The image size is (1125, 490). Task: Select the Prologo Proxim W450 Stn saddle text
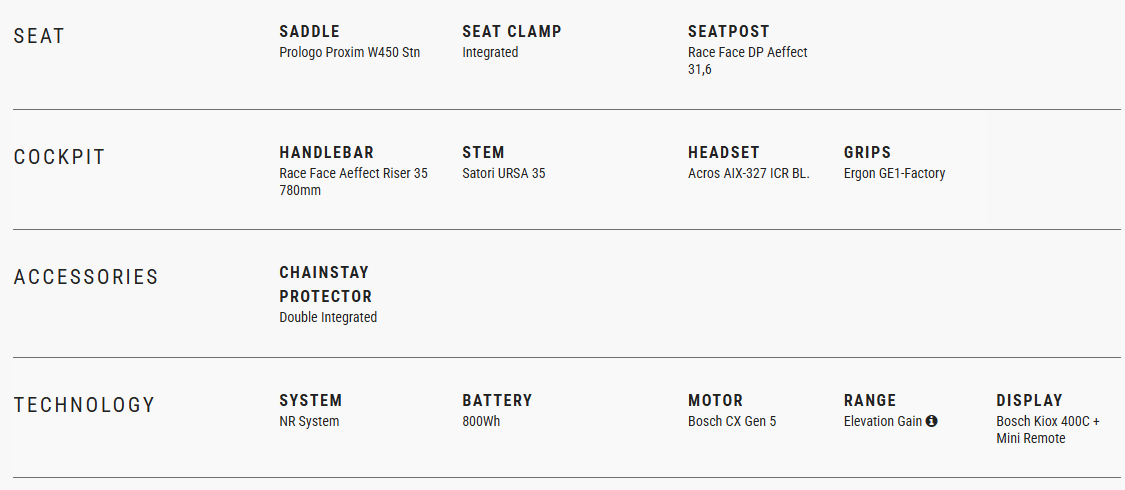click(x=350, y=53)
